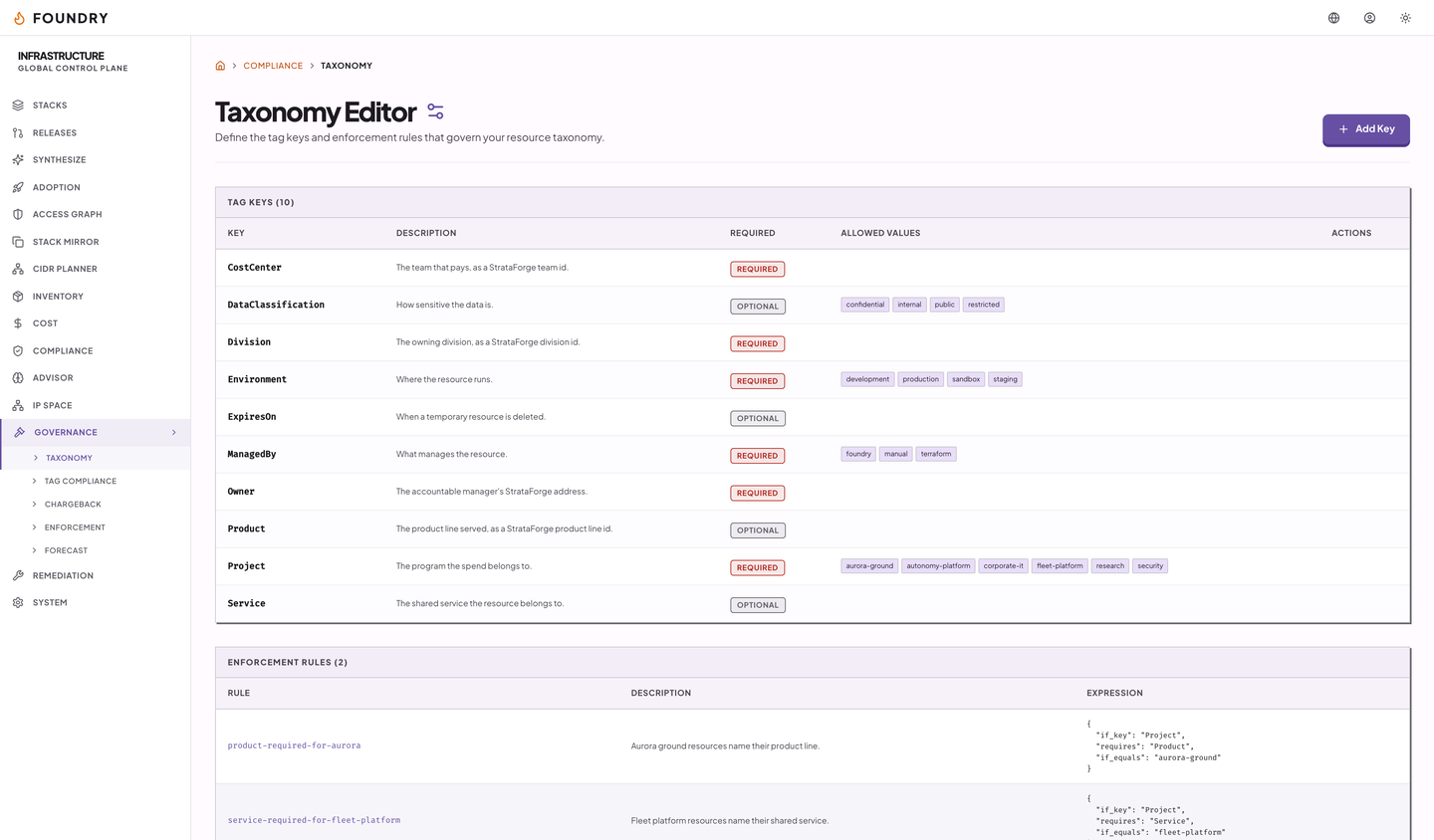This screenshot has height=840, width=1434.
Task: Click the 'aurora-ground' allowed value tag
Action: pyautogui.click(x=869, y=566)
